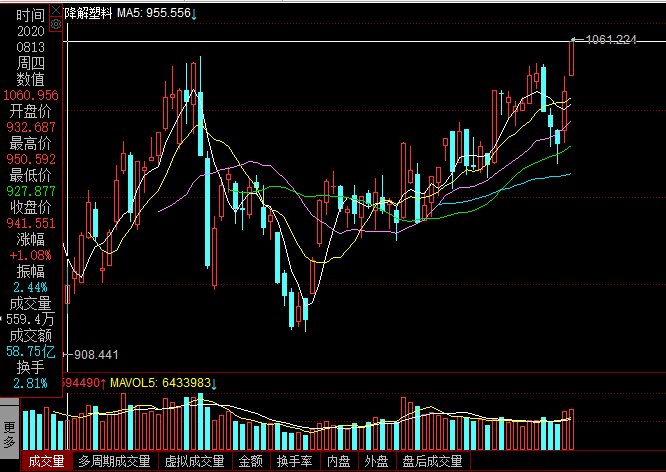Show the 换手率 indicator tab
Viewport: 666px width, 472px height.
pos(295,462)
